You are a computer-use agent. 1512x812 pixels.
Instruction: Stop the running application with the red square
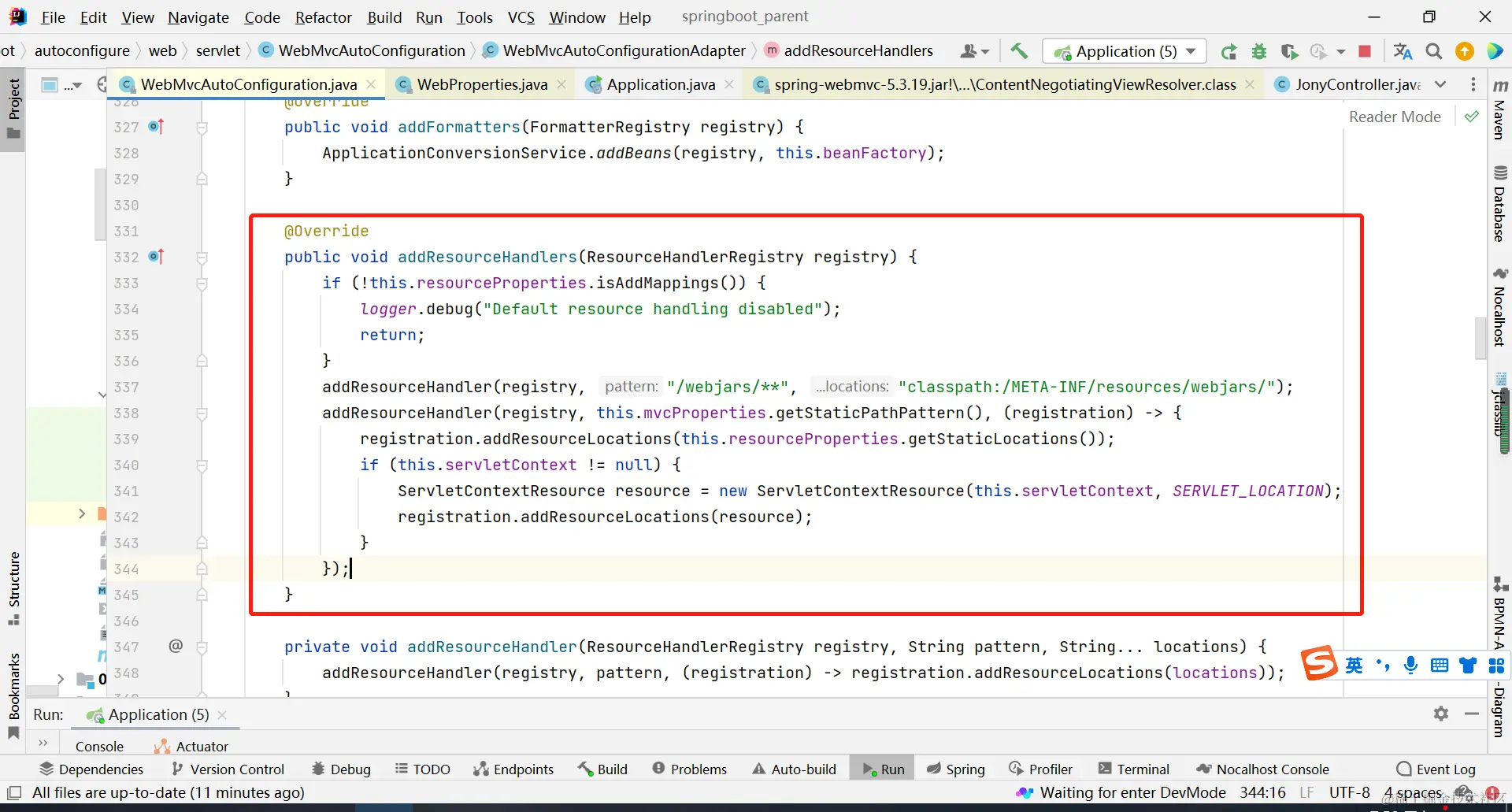1365,52
